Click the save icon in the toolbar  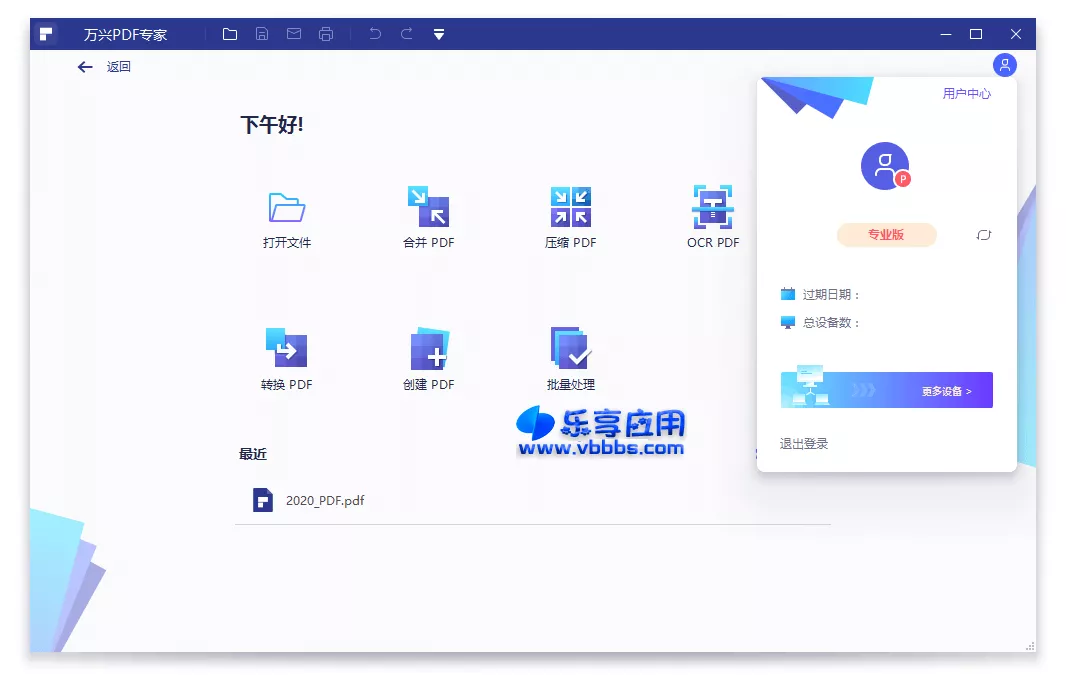click(x=261, y=33)
